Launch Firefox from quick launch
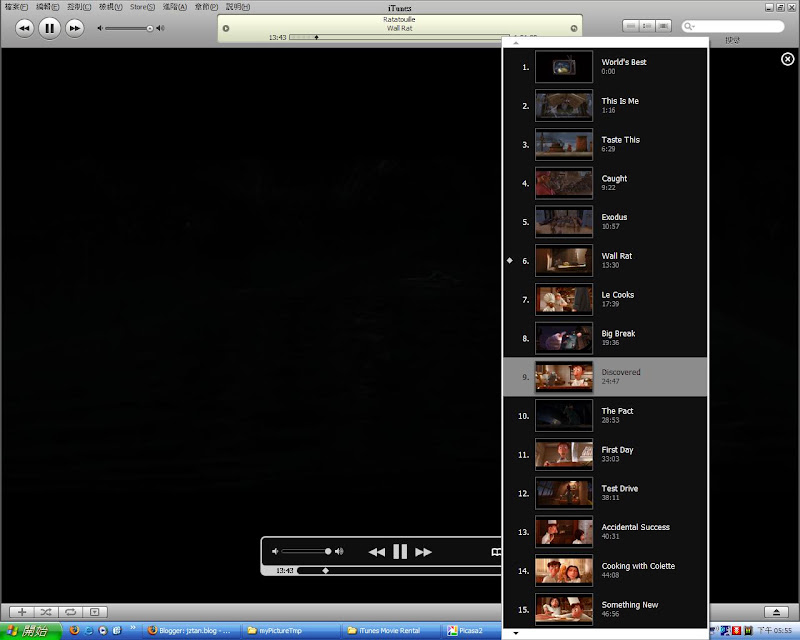This screenshot has width=800, height=640. pyautogui.click(x=74, y=630)
